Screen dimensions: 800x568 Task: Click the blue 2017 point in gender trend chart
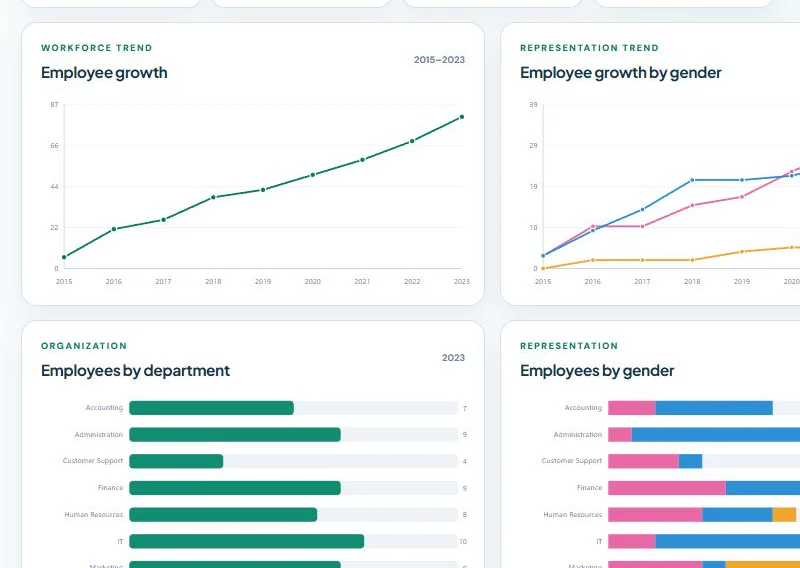[642, 209]
